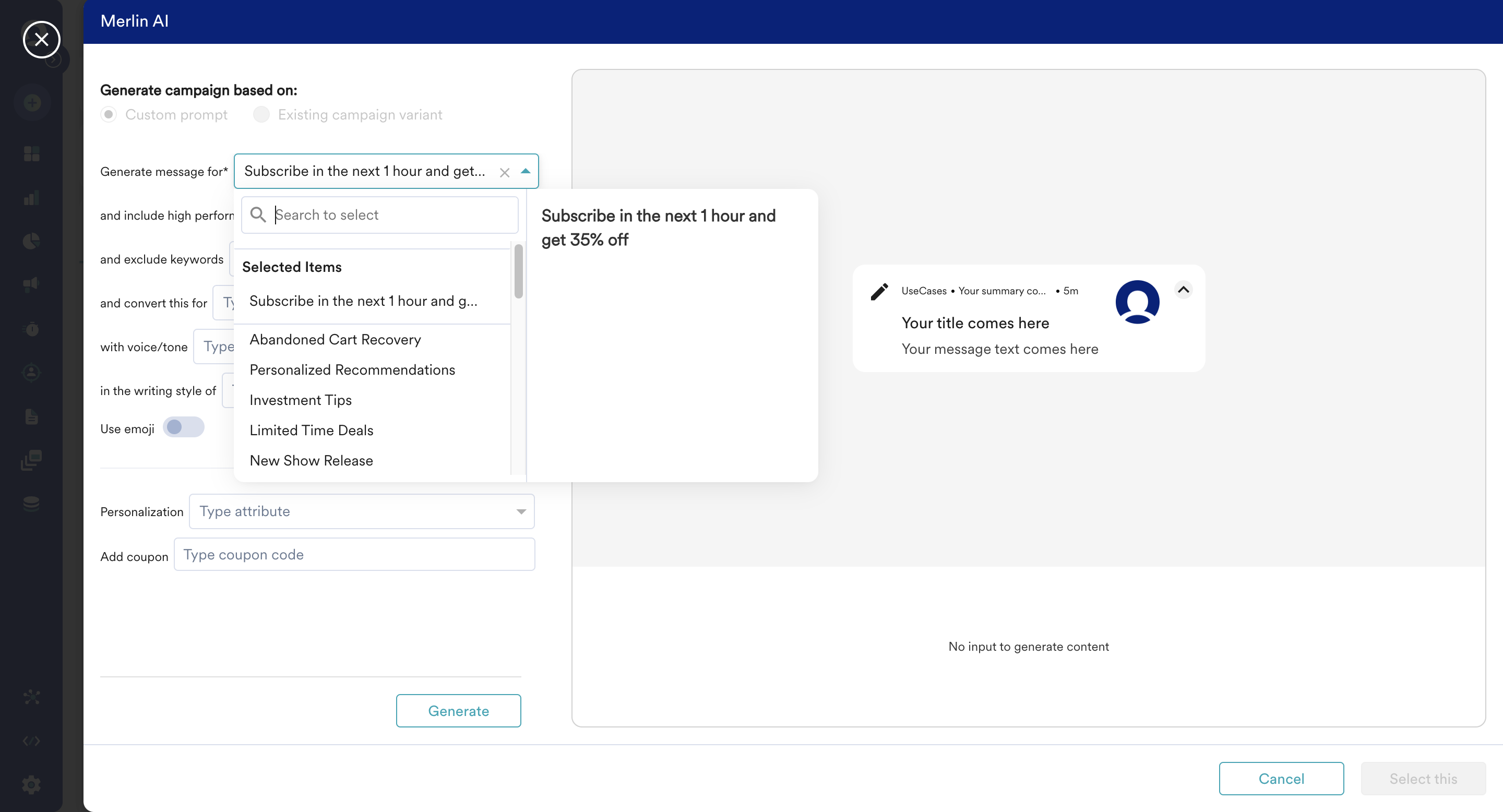Clear the selected 'Generate message for' value
The height and width of the screenshot is (812, 1503).
coord(505,172)
